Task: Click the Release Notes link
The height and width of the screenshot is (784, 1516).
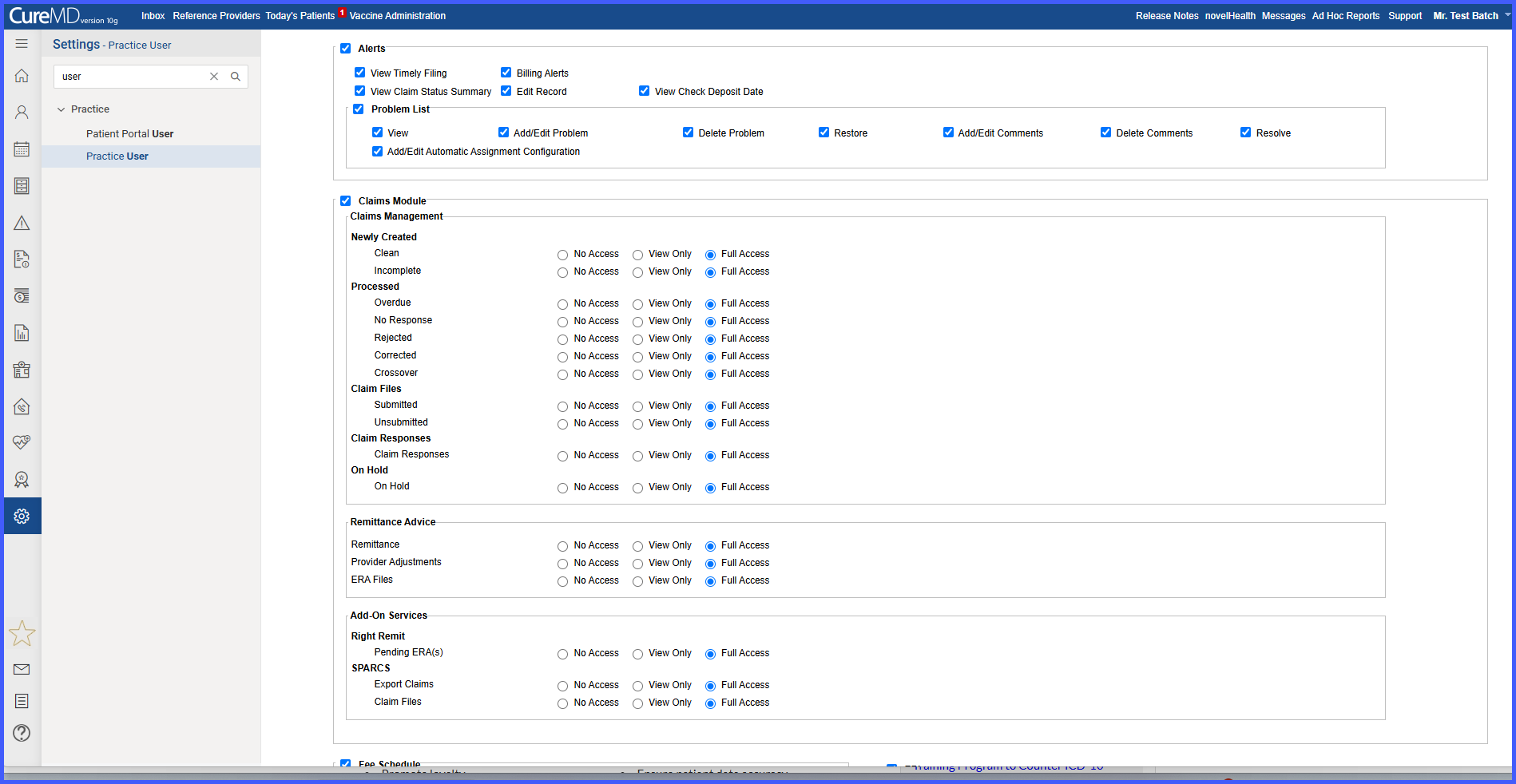Action: [x=1167, y=16]
